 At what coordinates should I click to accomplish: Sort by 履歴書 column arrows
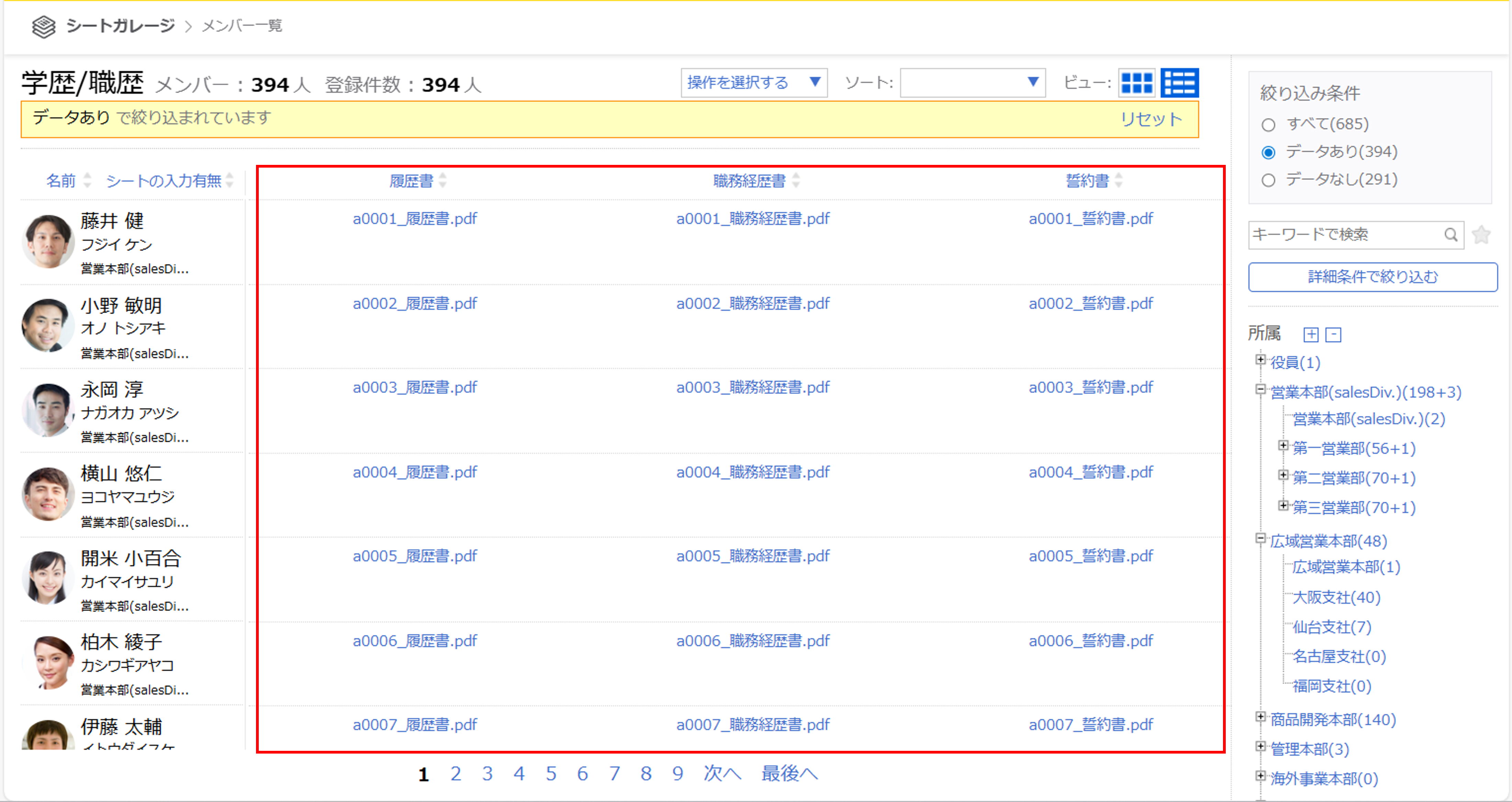[x=443, y=180]
